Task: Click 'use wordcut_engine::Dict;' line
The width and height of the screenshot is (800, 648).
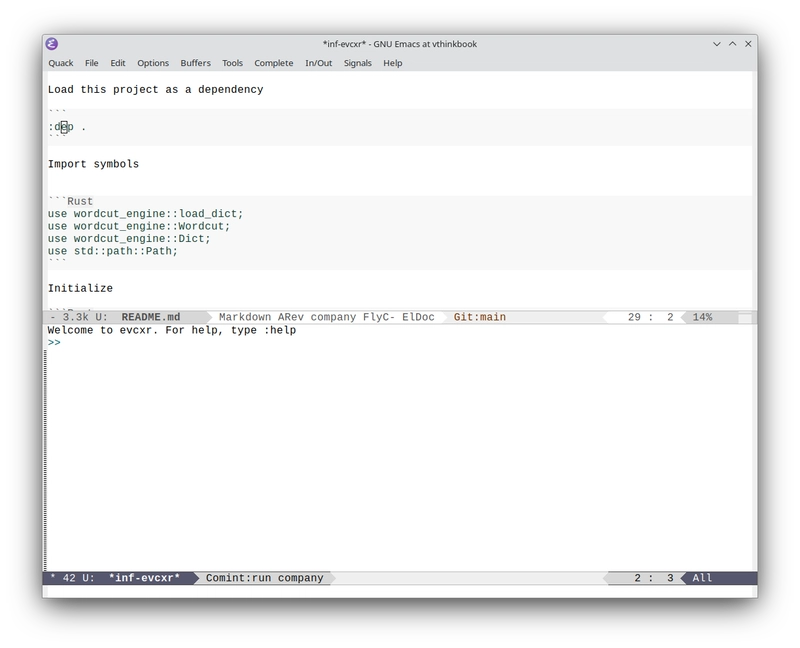Action: pos(129,238)
